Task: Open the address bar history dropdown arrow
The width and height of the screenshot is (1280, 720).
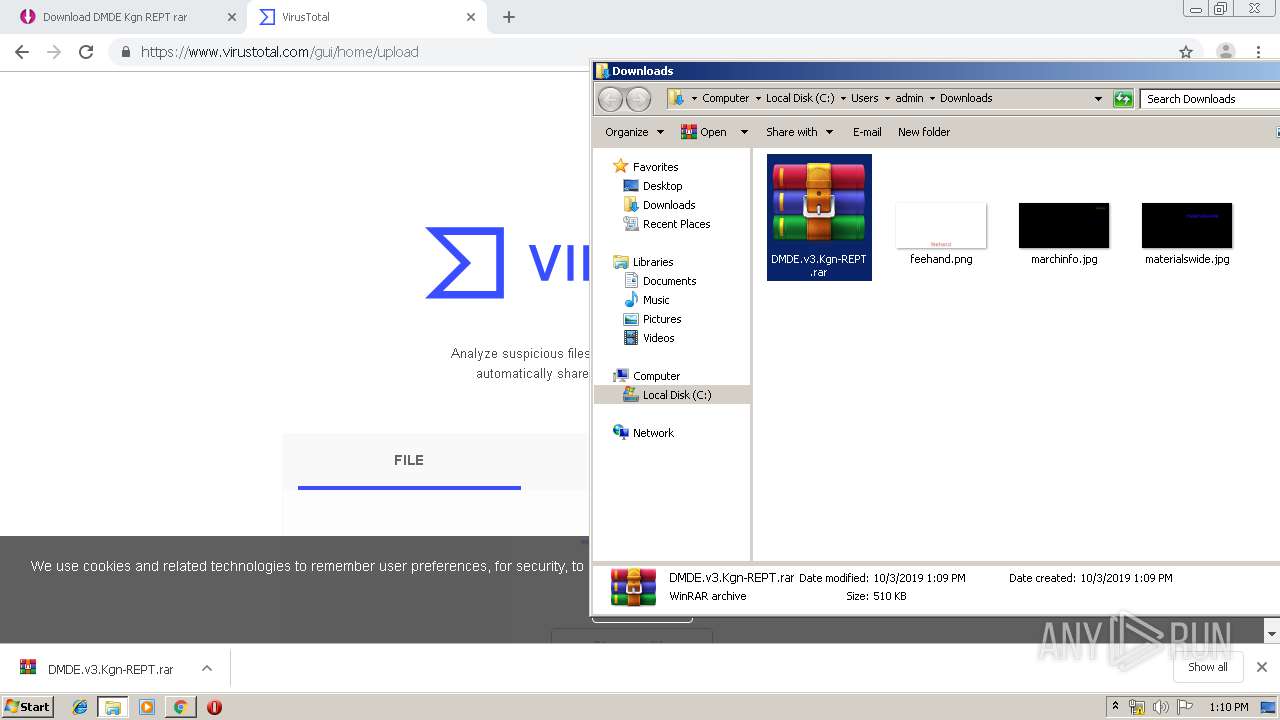Action: (1098, 98)
